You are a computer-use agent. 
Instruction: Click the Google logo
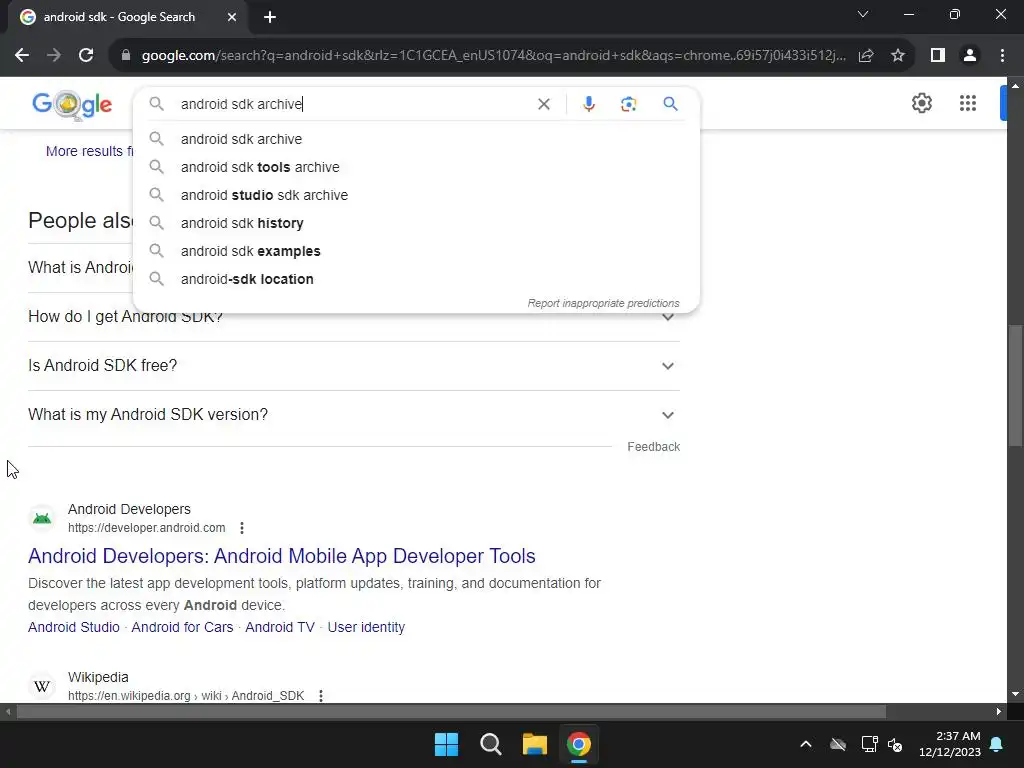tap(72, 104)
